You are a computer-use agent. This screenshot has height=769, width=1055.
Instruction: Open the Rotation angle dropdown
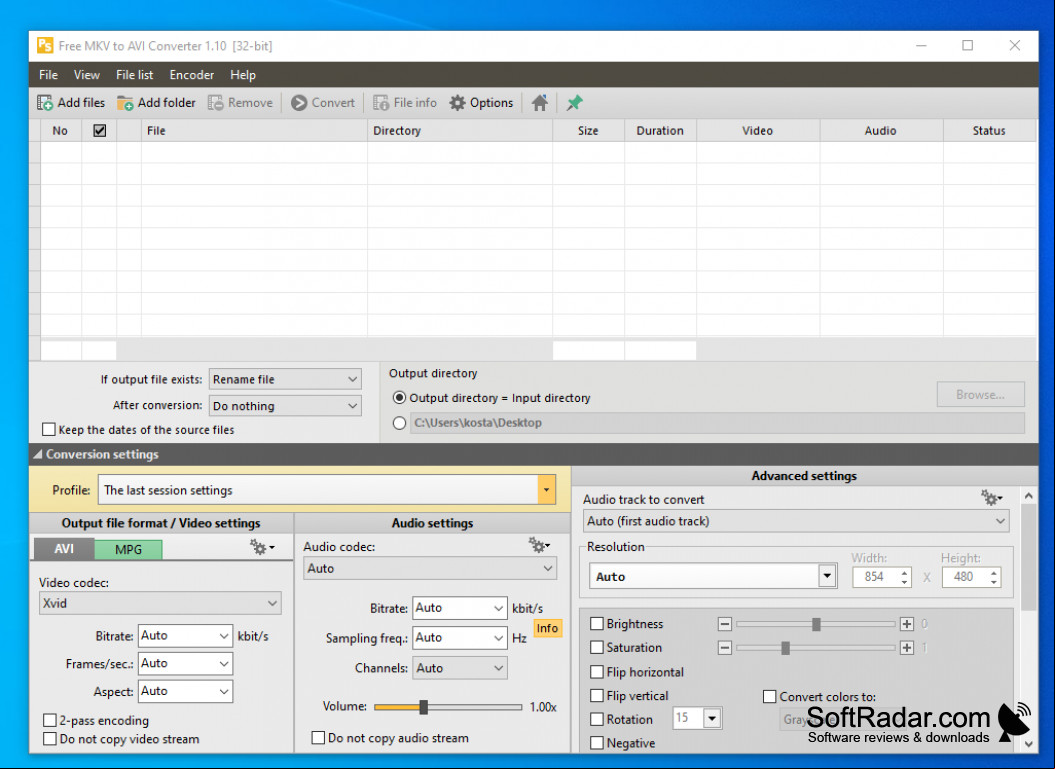pyautogui.click(x=712, y=719)
